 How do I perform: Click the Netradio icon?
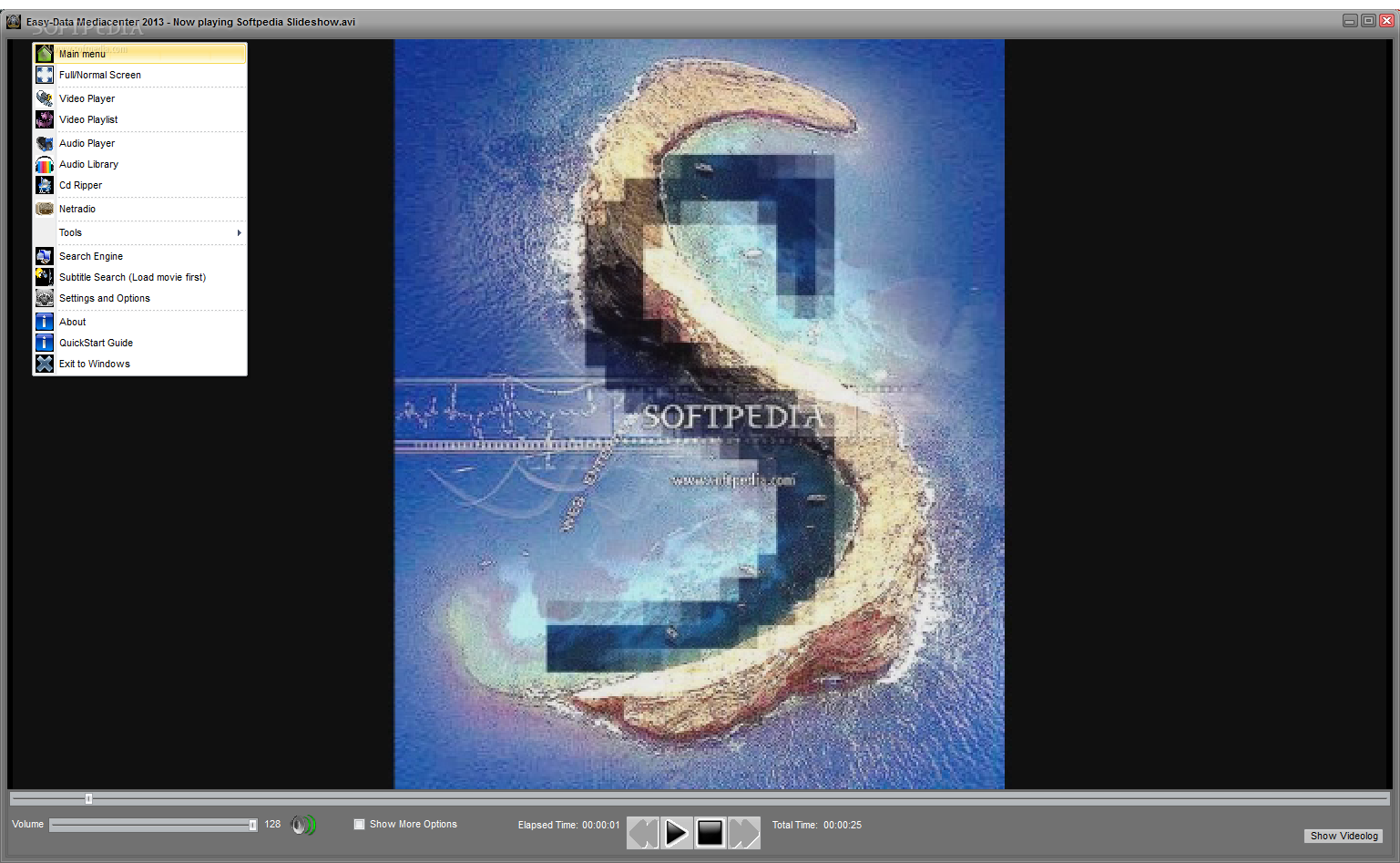(45, 209)
